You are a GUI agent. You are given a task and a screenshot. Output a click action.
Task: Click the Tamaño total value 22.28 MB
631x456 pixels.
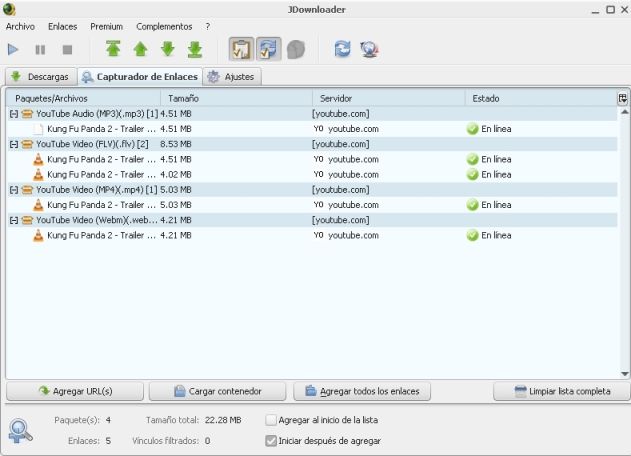[x=223, y=420]
